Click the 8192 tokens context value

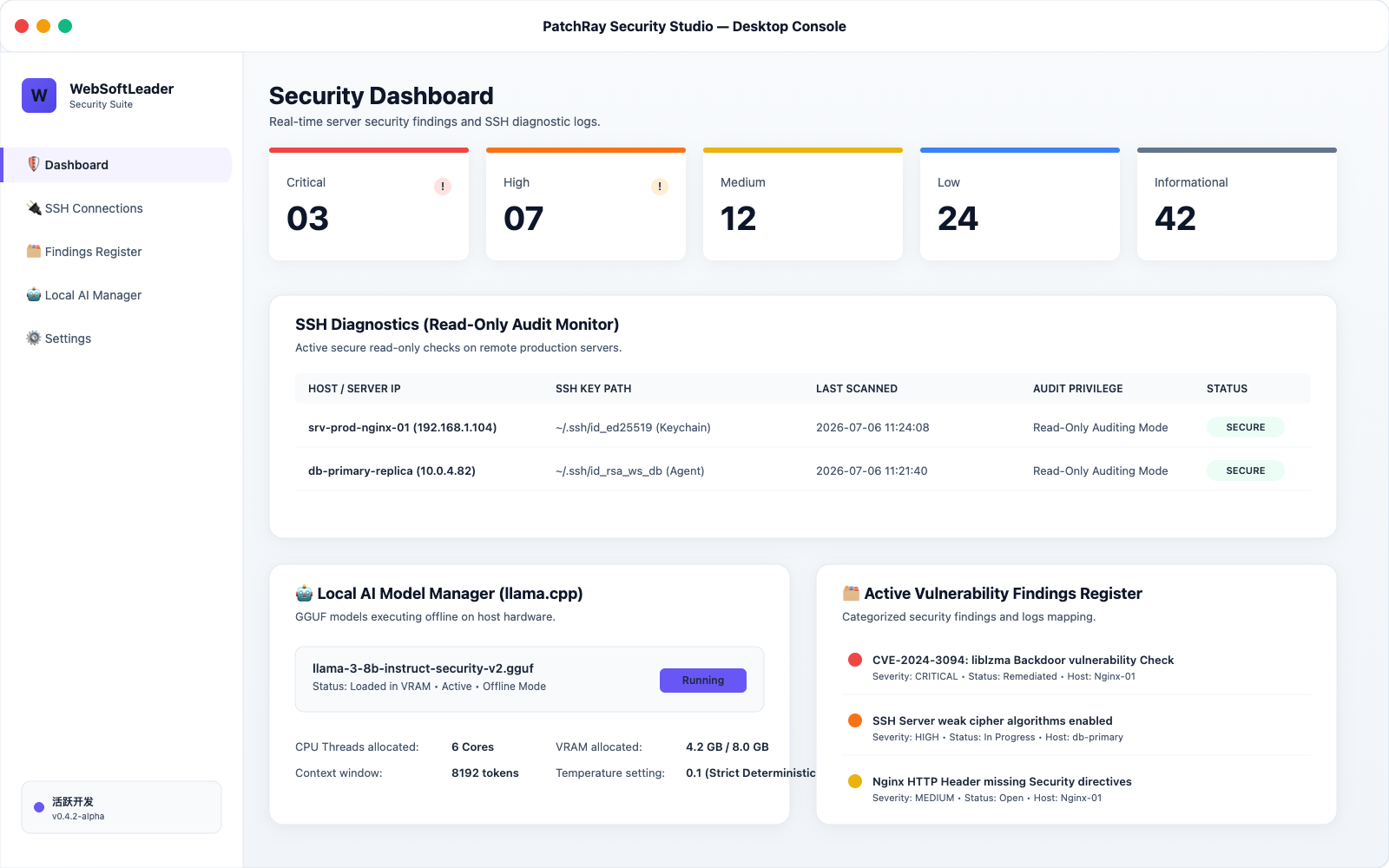[484, 773]
